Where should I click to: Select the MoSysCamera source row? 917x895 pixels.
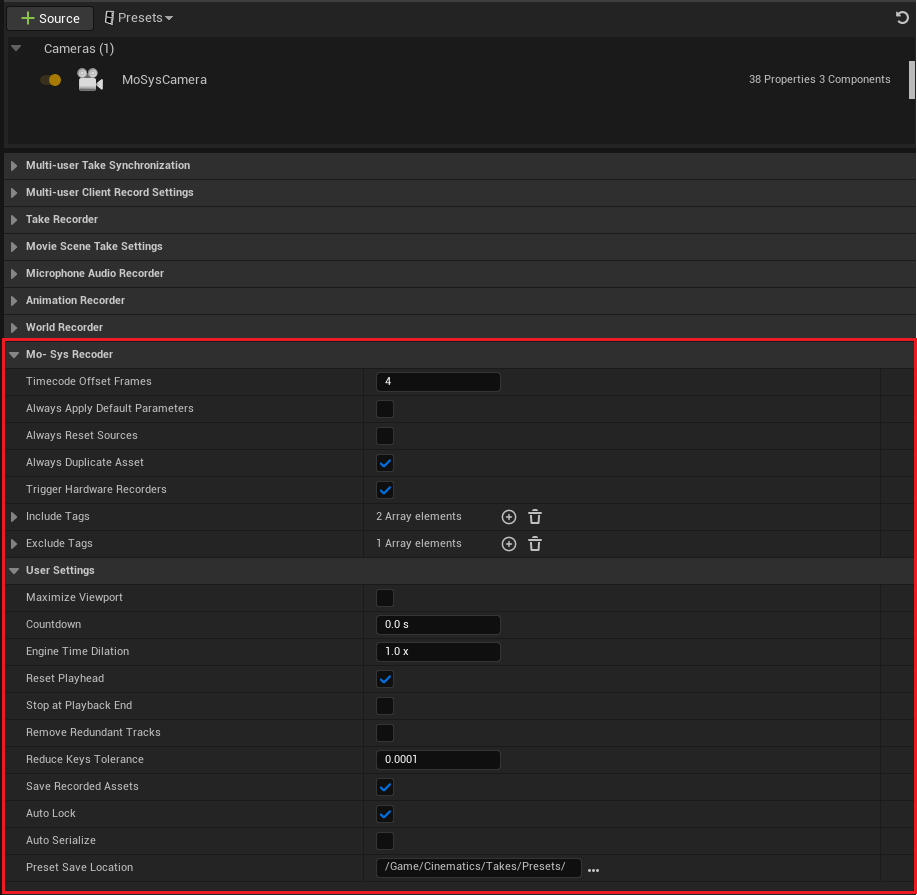456,80
